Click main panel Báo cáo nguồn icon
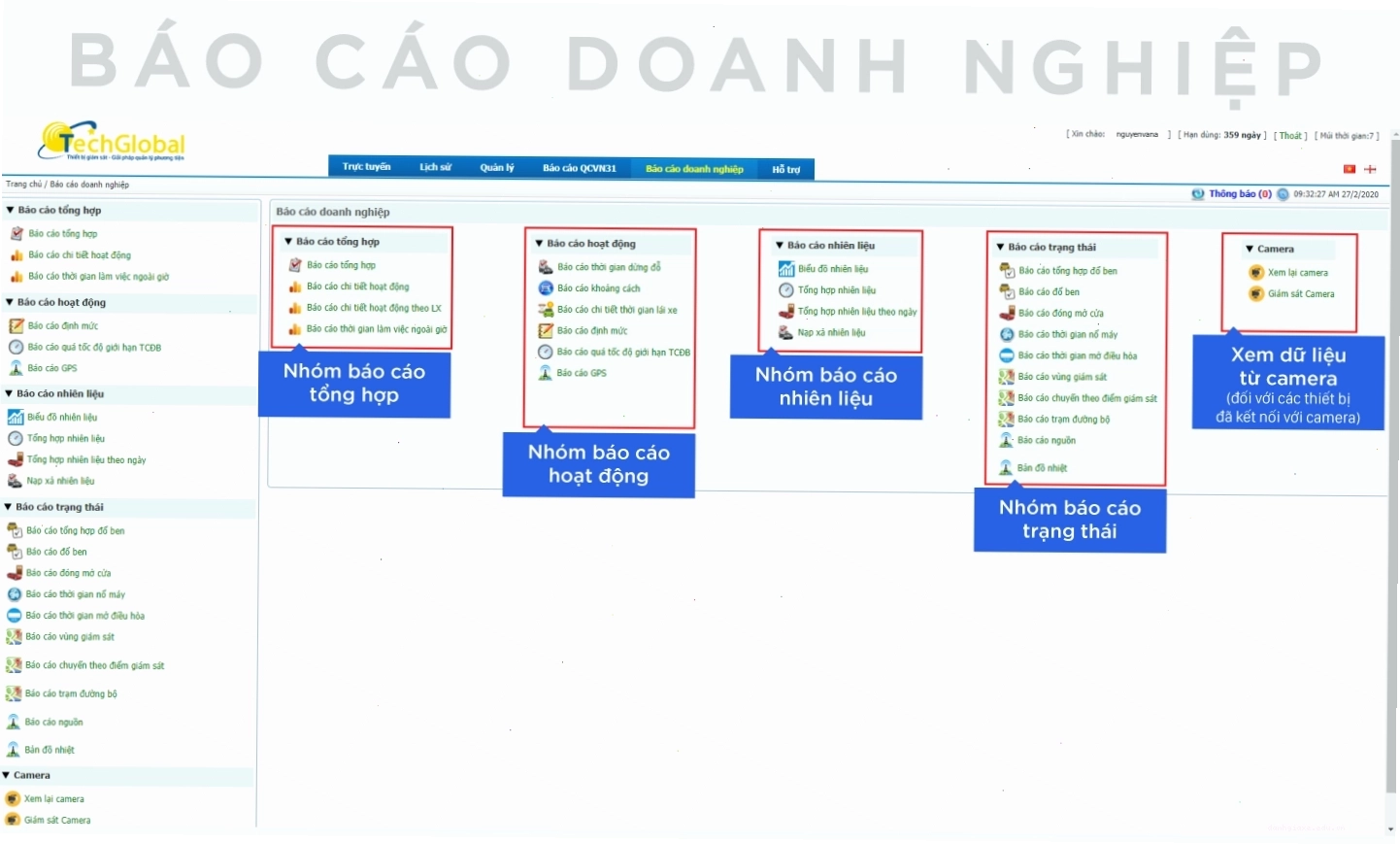The width and height of the screenshot is (1400, 844). 1007,441
